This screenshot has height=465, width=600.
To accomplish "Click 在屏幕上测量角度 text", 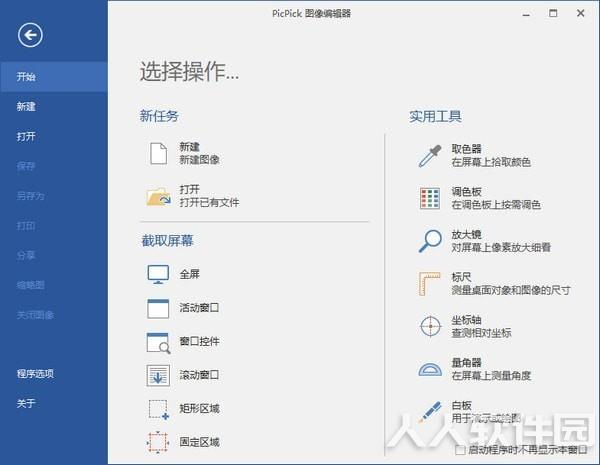I will [491, 375].
